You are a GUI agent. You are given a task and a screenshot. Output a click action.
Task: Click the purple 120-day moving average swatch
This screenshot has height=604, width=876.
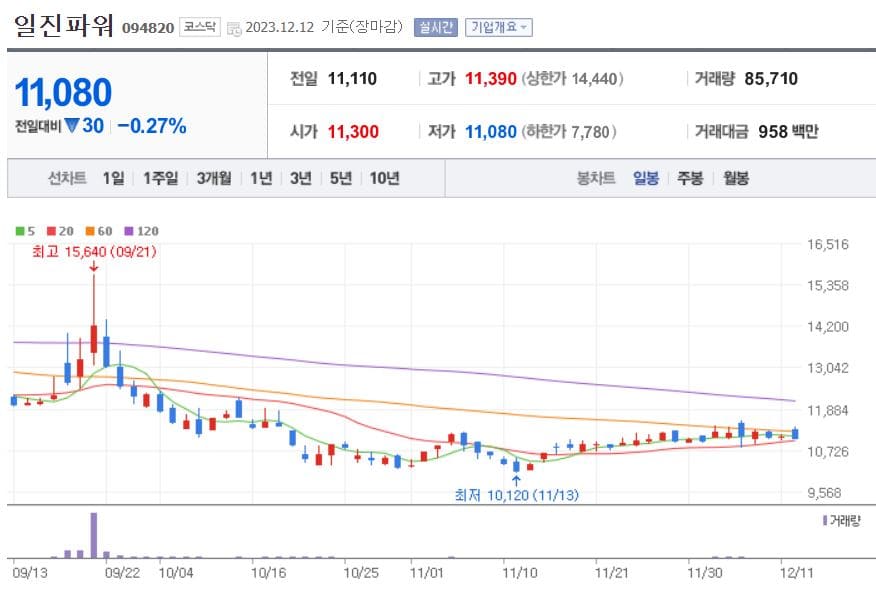(129, 231)
